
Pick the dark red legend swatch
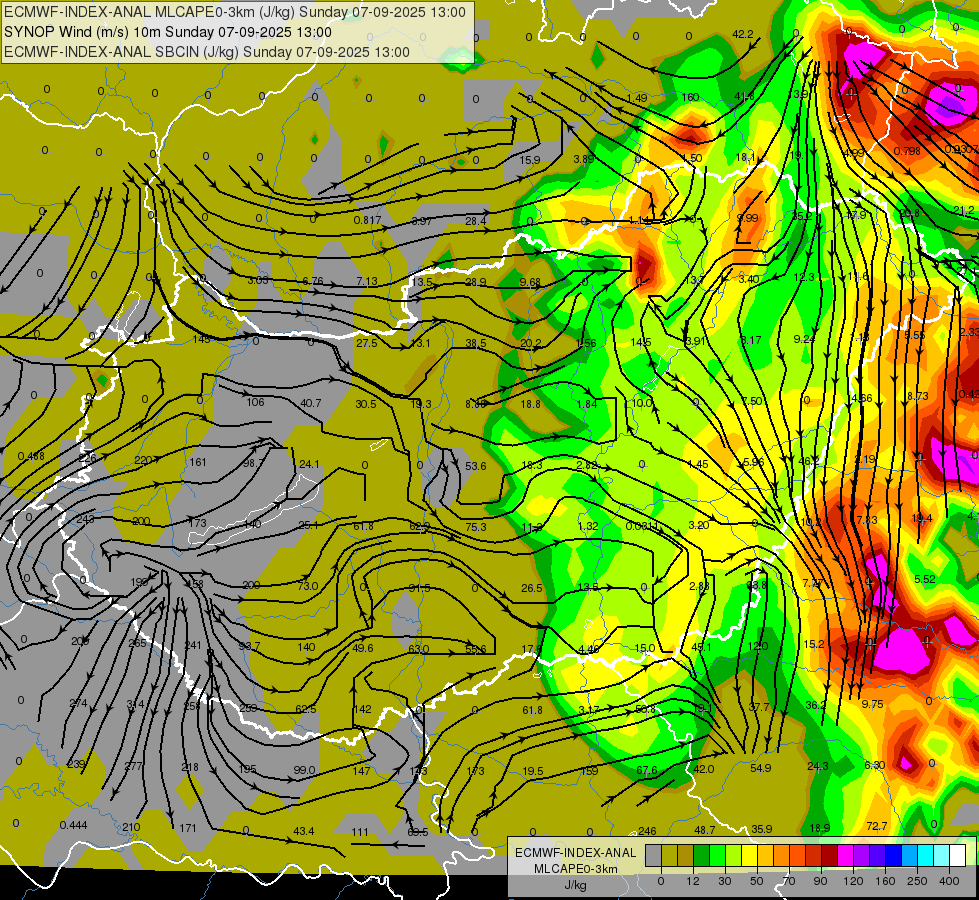coord(829,856)
